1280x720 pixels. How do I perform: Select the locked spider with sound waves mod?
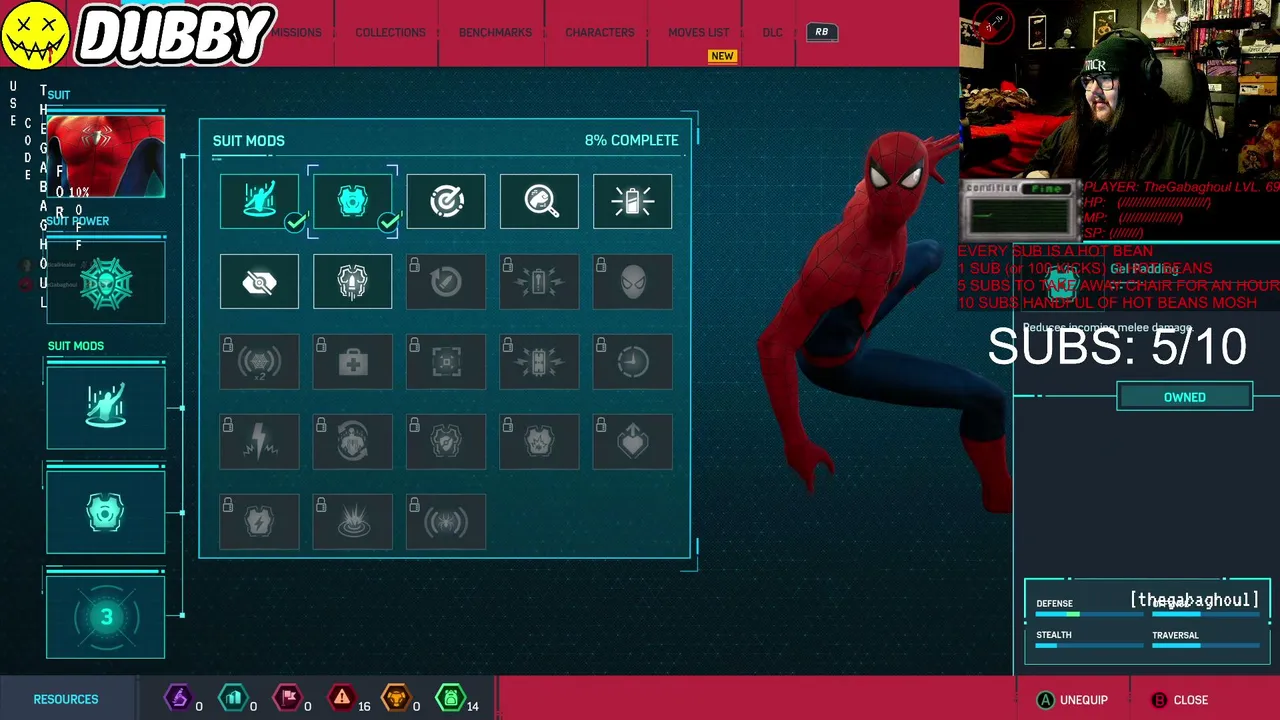tap(446, 521)
